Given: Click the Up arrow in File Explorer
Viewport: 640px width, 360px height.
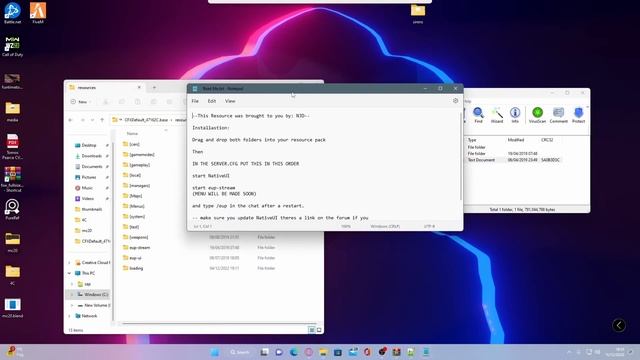Looking at the screenshot, I should [102, 120].
